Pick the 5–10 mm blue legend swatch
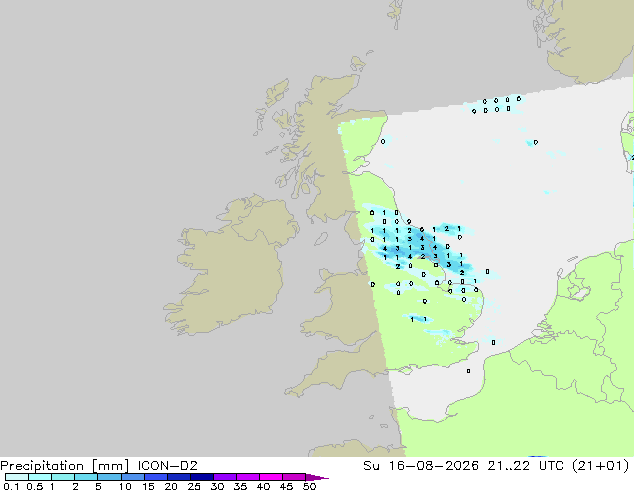The height and width of the screenshot is (490, 634). (109, 477)
